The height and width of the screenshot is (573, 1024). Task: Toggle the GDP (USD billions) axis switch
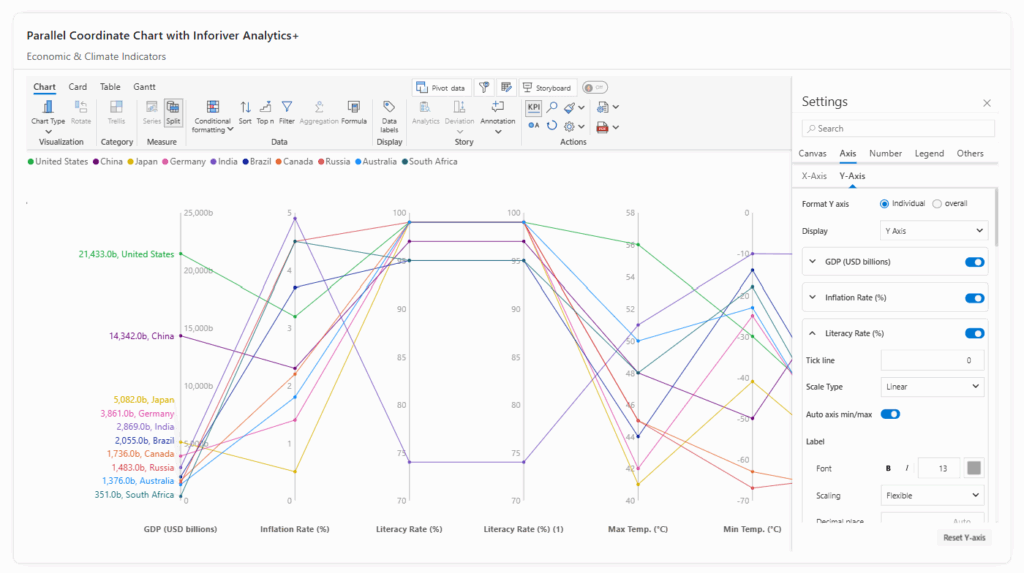pos(974,262)
